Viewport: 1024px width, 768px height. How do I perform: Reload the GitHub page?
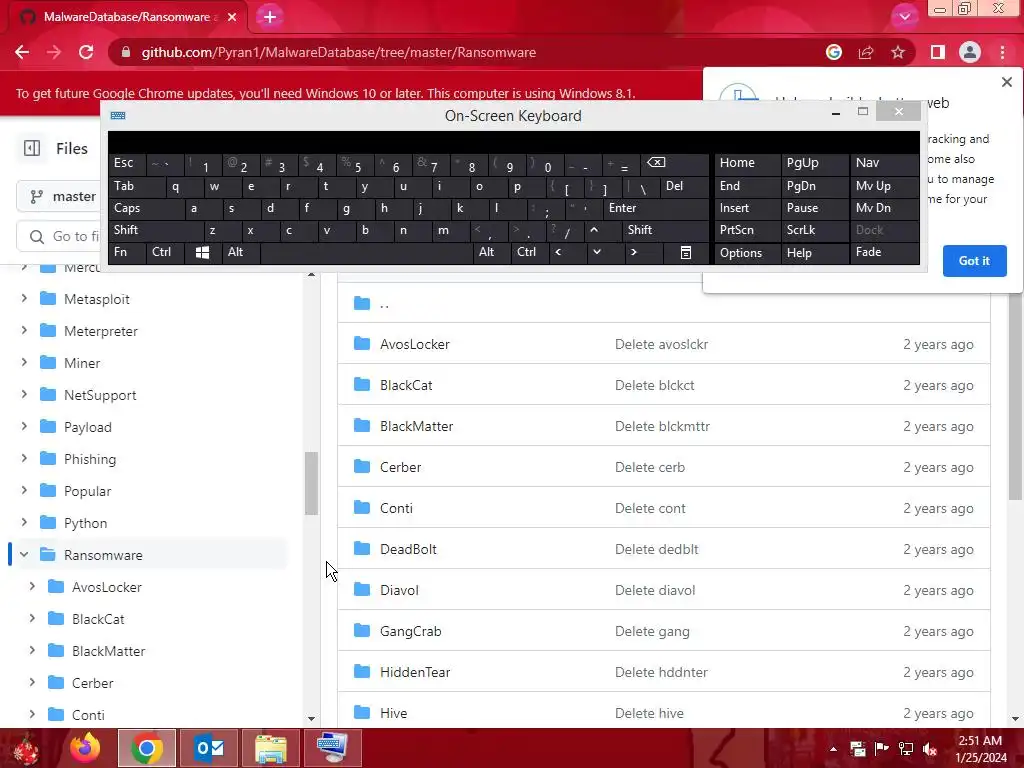click(x=86, y=52)
